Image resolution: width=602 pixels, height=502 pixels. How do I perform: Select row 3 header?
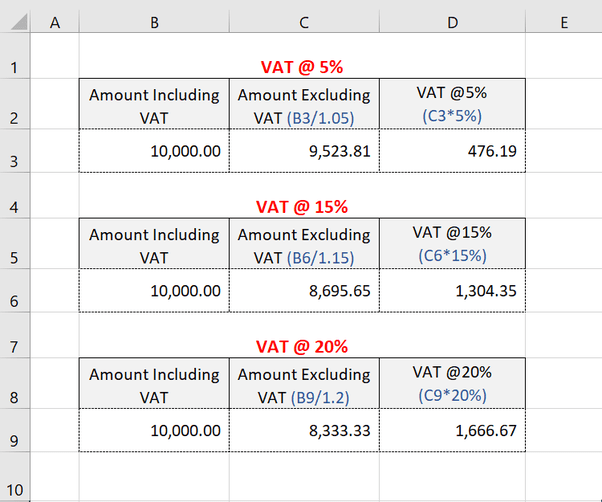tap(15, 151)
